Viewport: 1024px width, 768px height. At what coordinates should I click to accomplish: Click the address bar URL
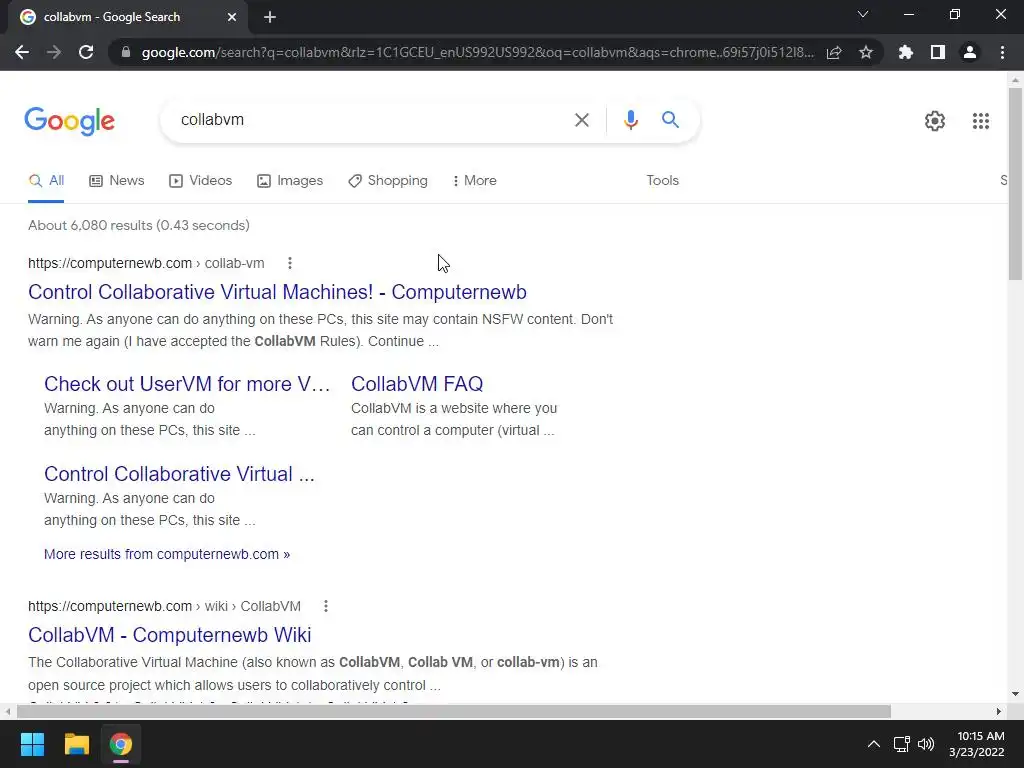coord(477,52)
